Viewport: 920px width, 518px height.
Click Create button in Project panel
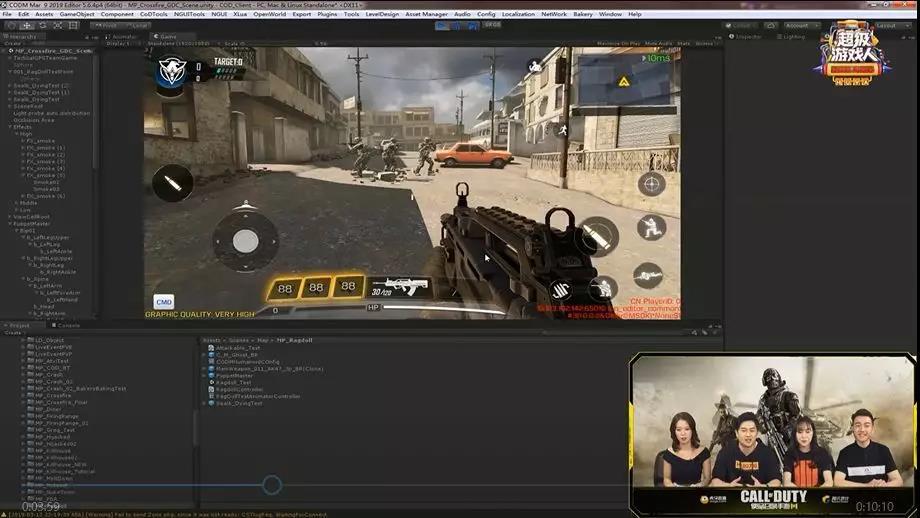[13, 333]
